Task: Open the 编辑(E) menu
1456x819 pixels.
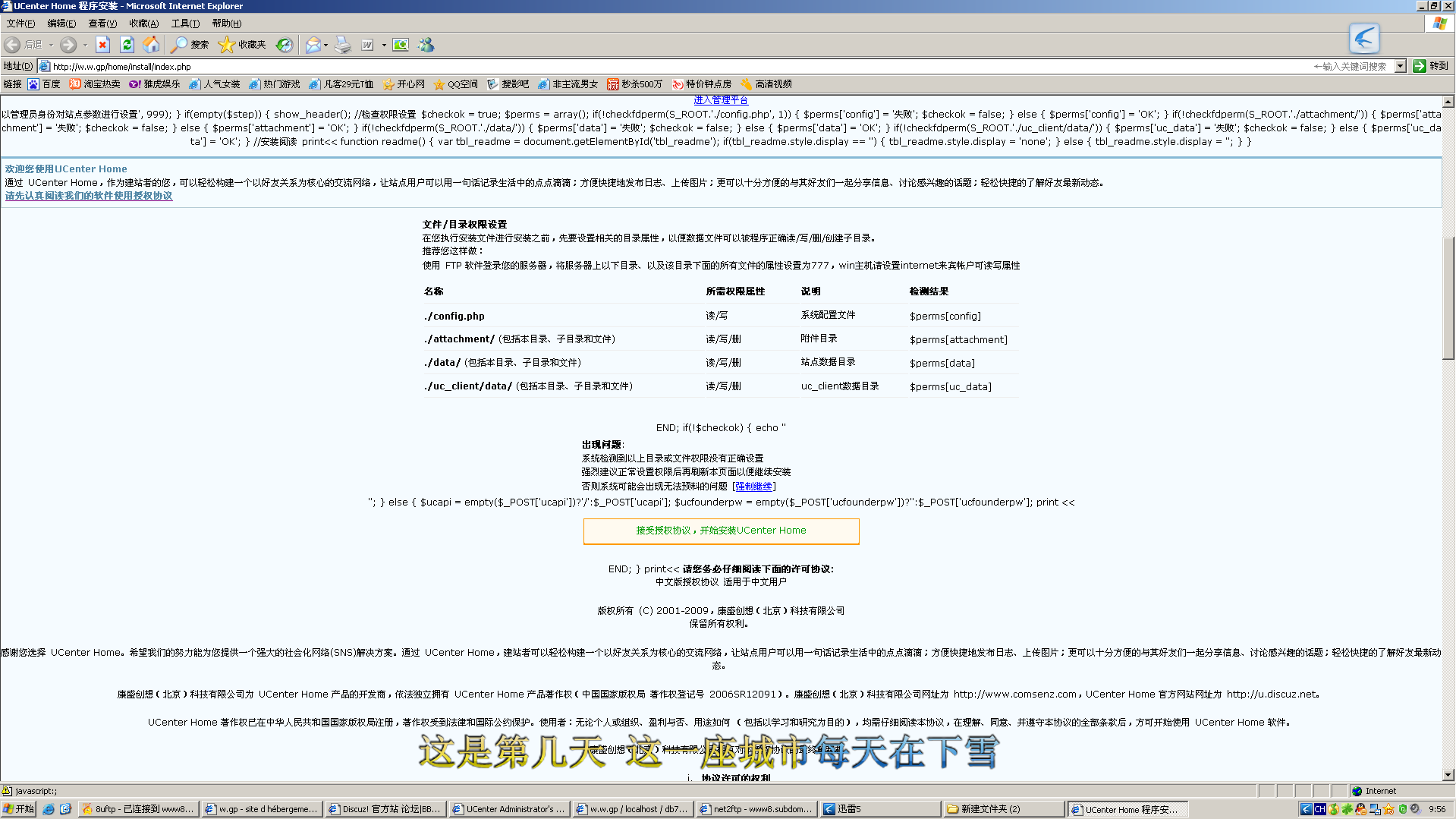Action: pyautogui.click(x=61, y=24)
